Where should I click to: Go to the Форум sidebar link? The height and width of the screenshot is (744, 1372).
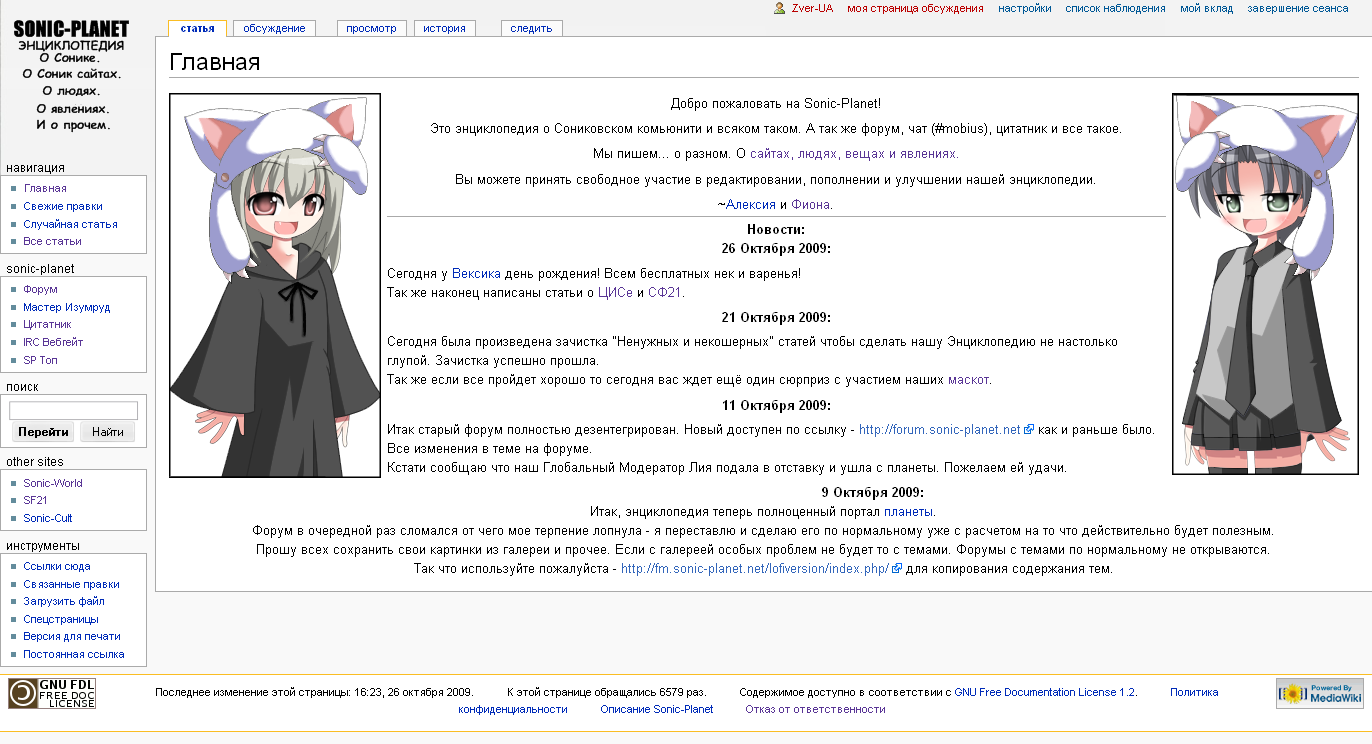point(40,289)
